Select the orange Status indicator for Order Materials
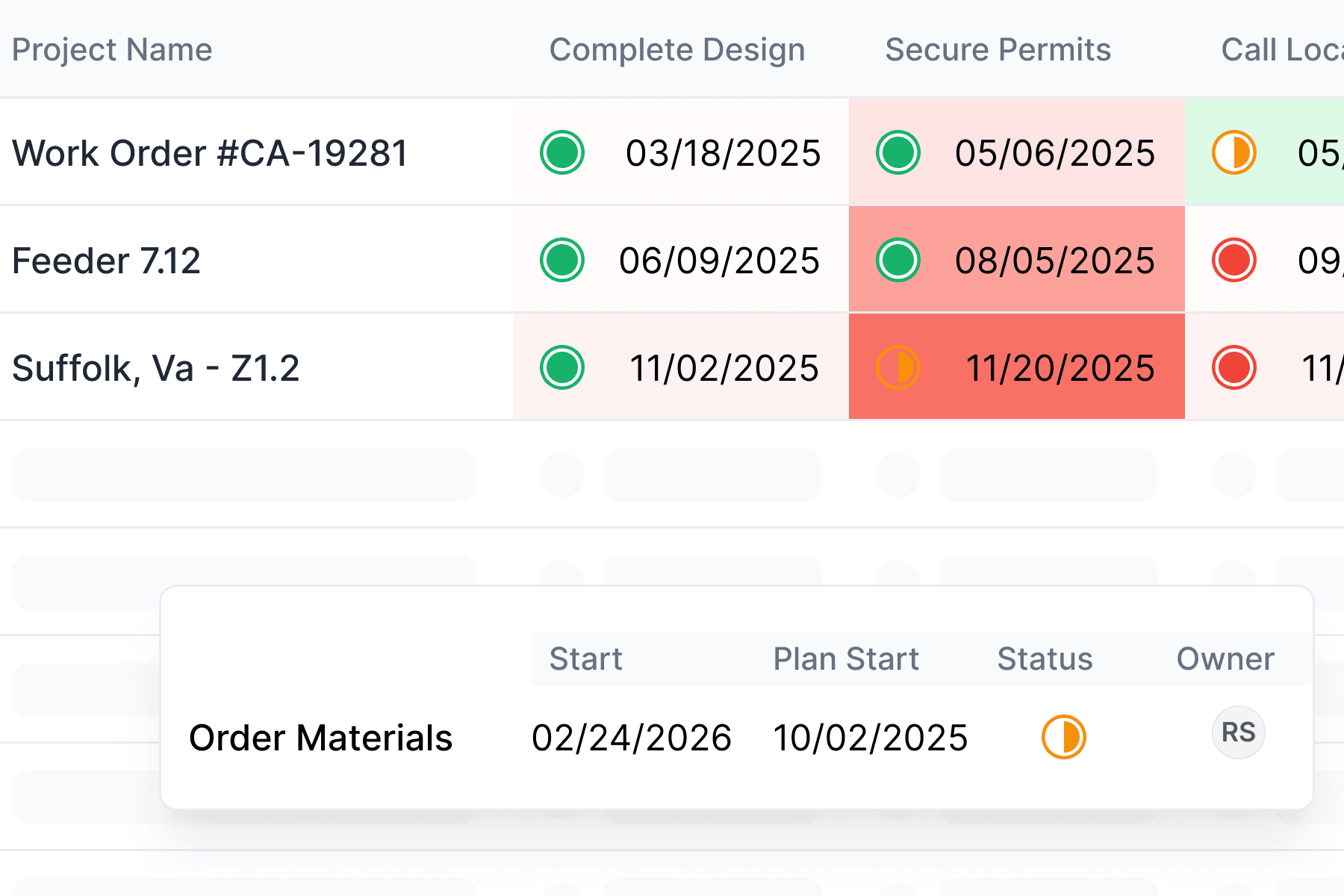The image size is (1344, 896). point(1065,736)
